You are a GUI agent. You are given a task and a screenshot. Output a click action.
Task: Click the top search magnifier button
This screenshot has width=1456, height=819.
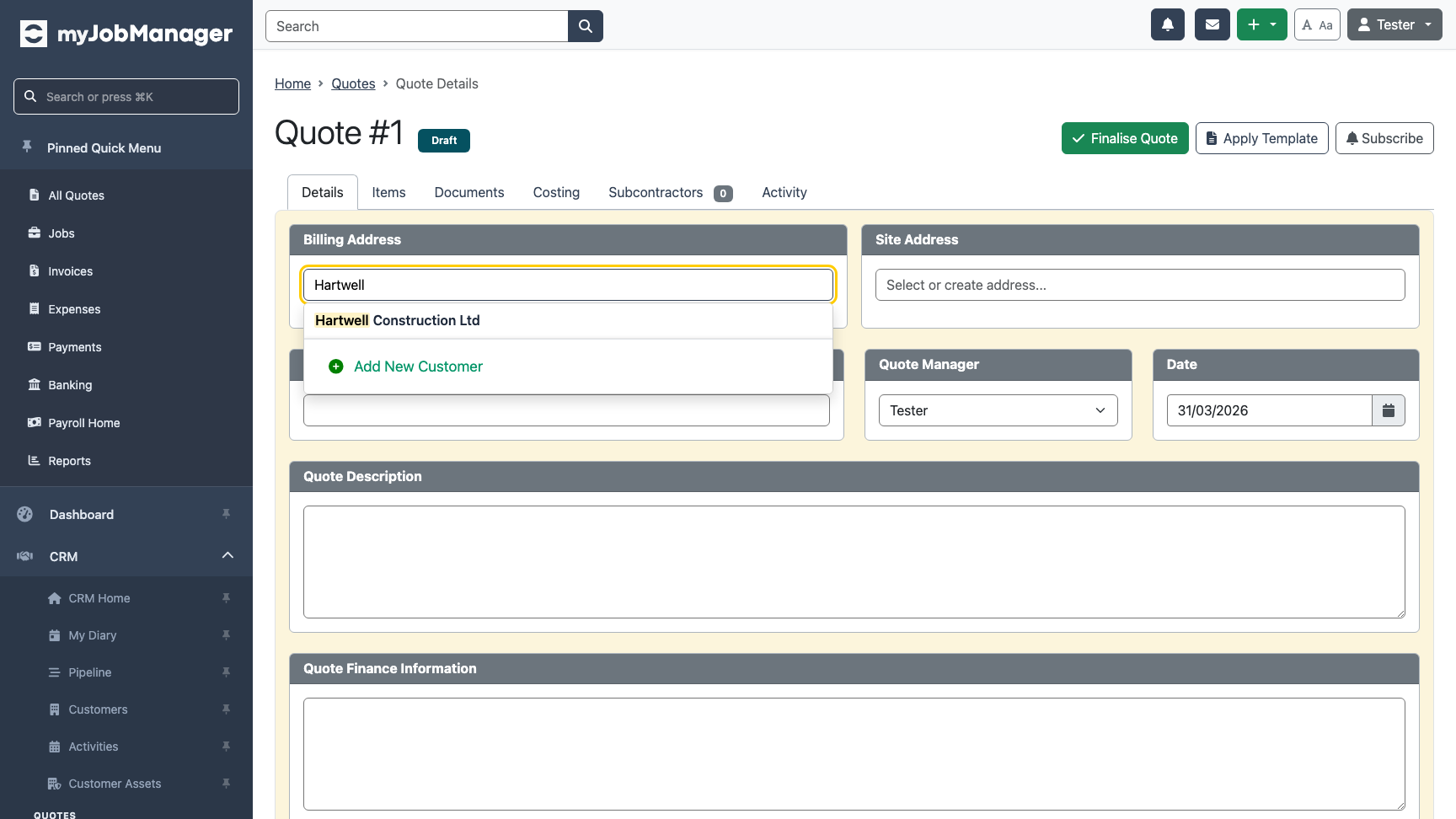pos(586,26)
